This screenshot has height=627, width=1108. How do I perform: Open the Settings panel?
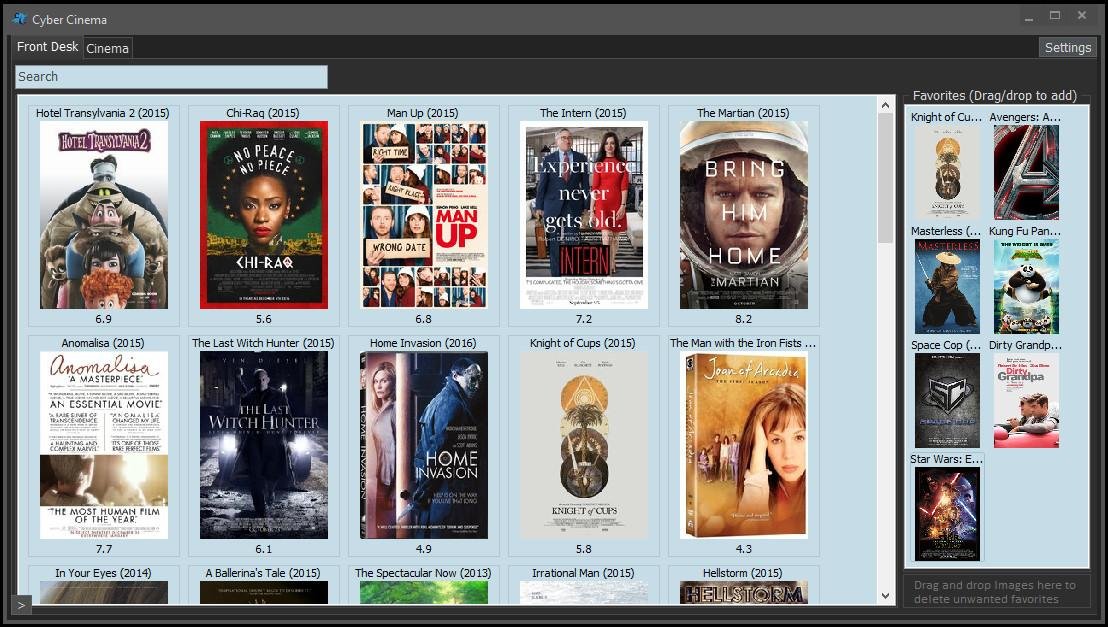click(x=1067, y=47)
